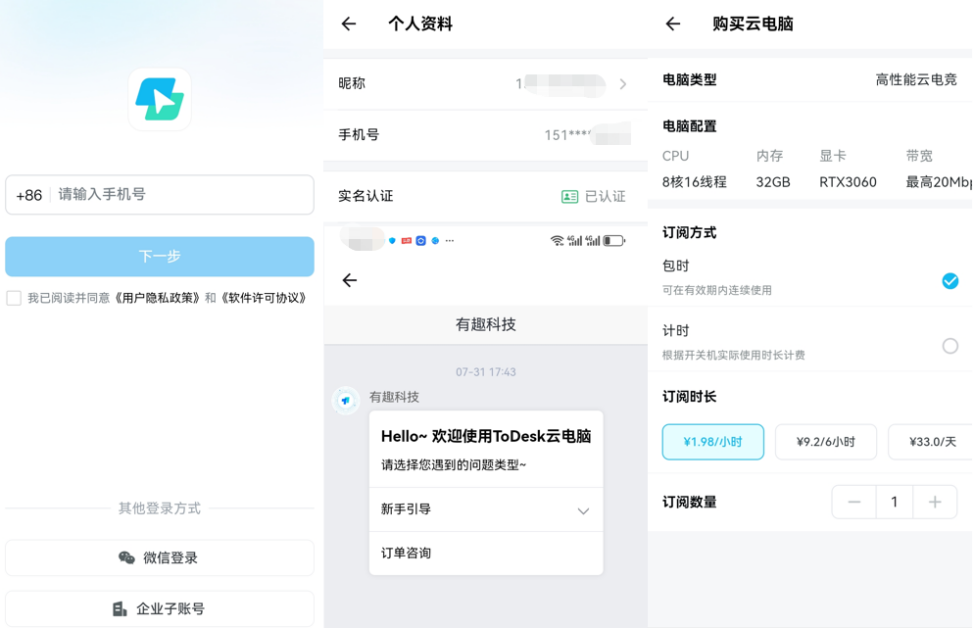Click the 有趣科技 chat title

click(486, 324)
